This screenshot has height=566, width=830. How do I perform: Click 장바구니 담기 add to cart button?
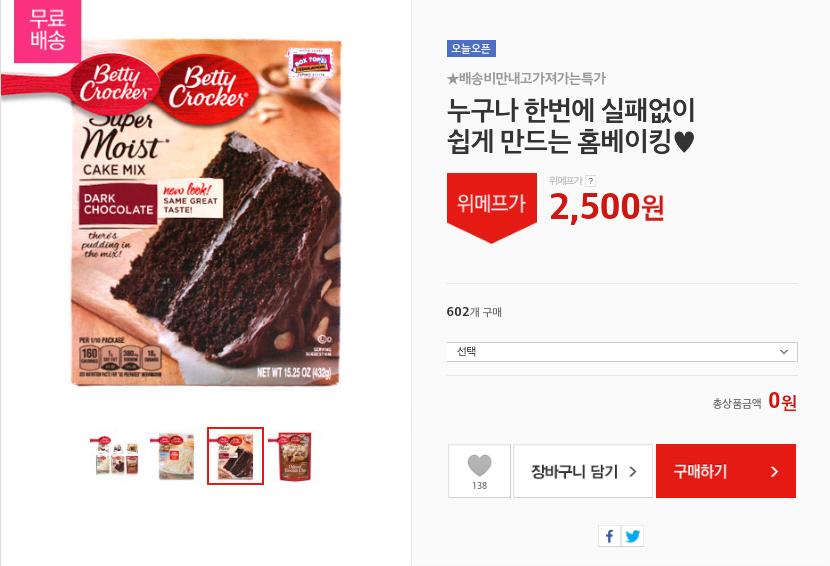tap(583, 471)
